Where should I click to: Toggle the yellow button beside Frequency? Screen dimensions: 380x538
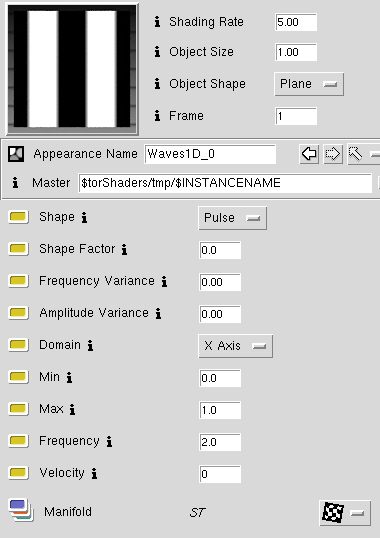coord(18,441)
